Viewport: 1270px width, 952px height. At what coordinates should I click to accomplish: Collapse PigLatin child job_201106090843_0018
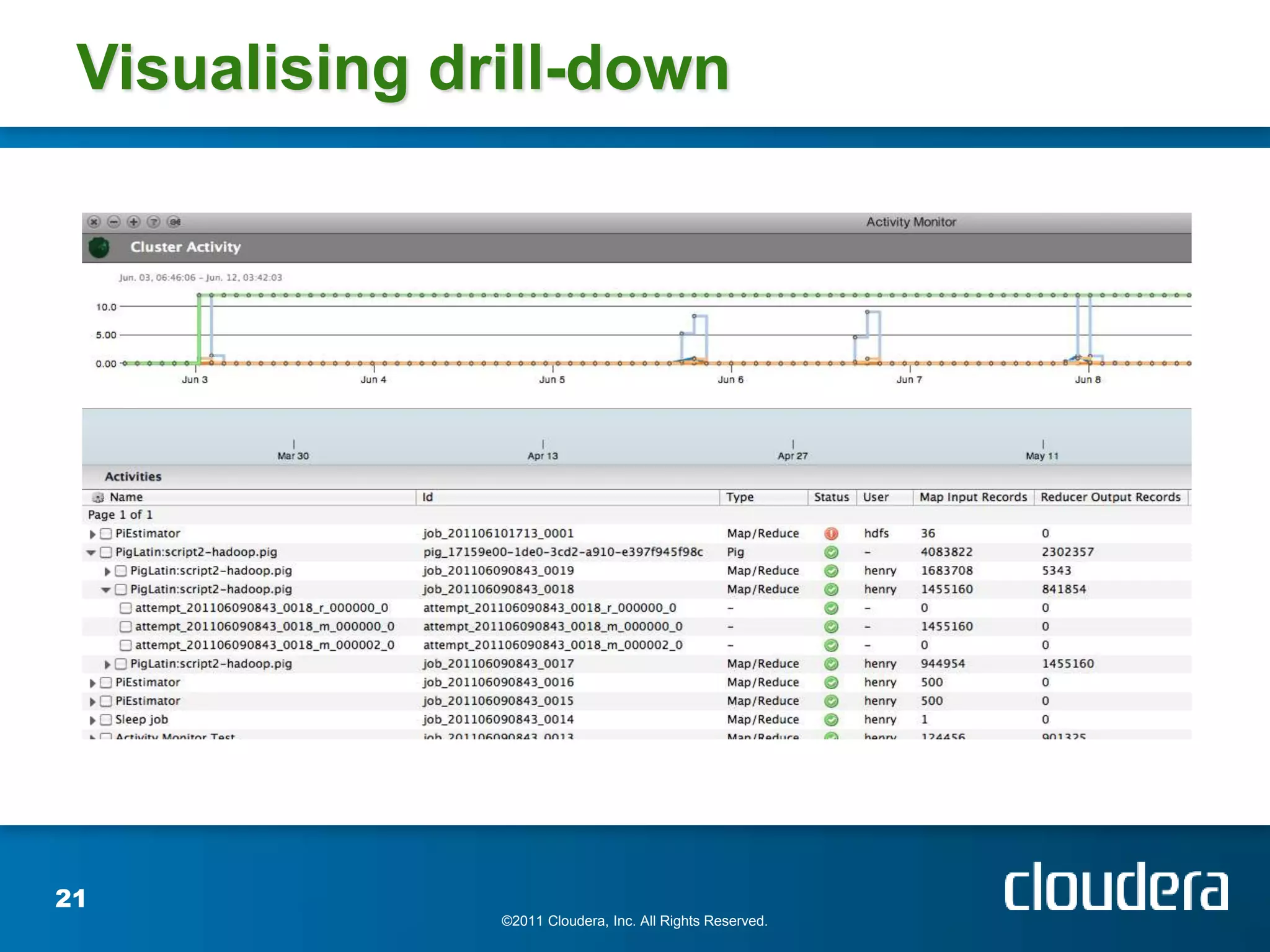click(106, 590)
